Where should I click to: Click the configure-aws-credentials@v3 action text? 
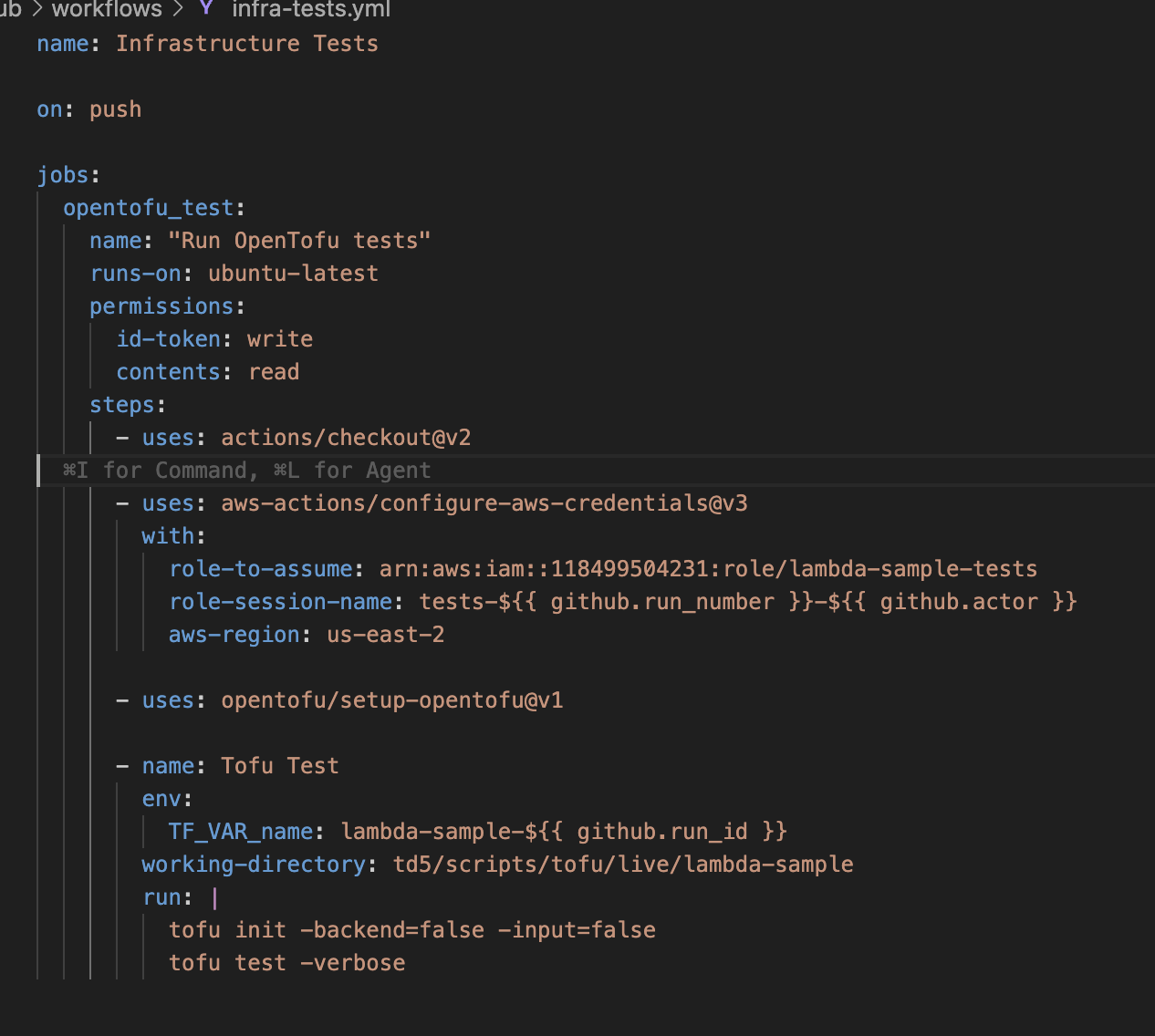click(x=484, y=503)
